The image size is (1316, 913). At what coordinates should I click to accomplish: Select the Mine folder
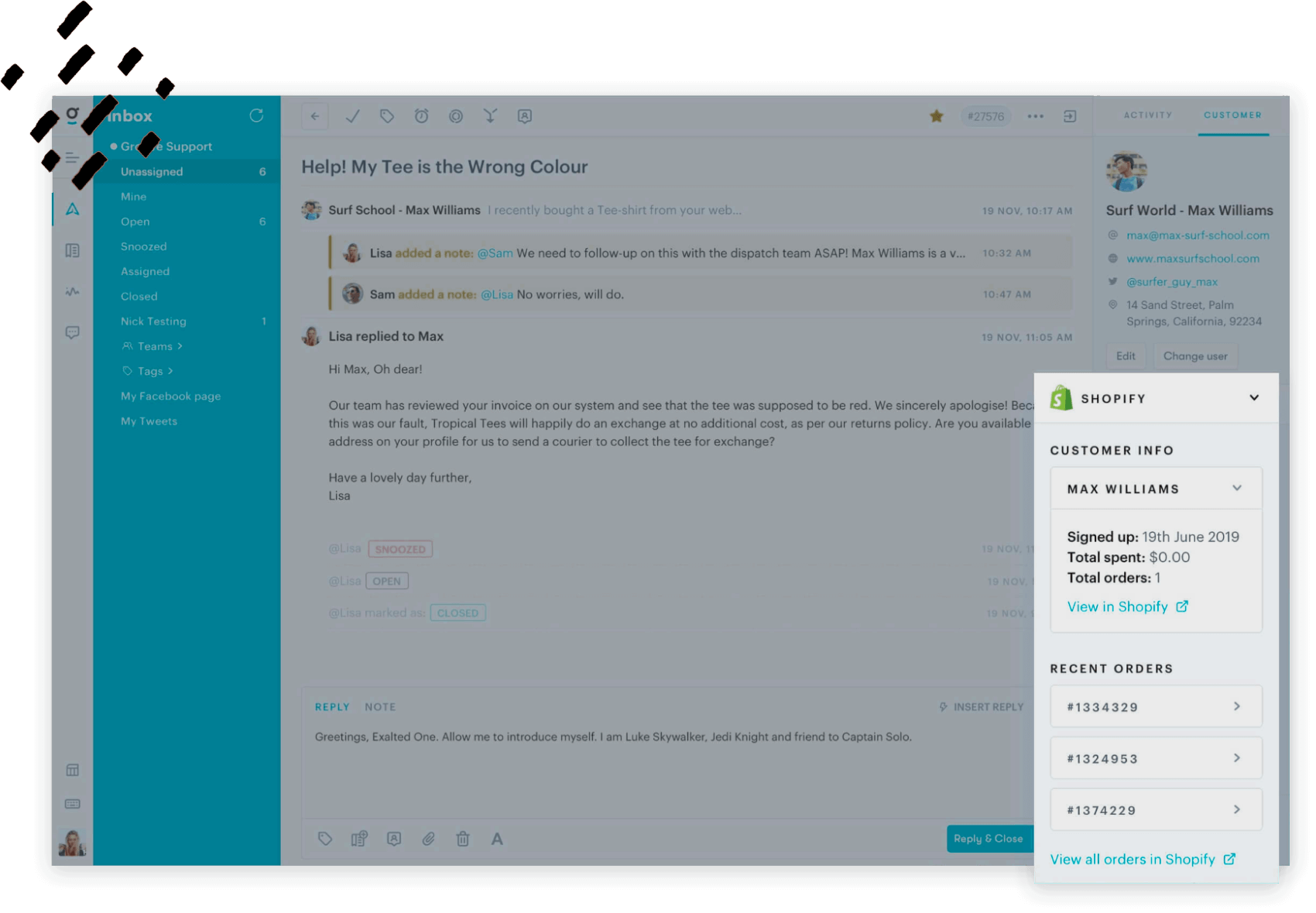[x=187, y=197]
